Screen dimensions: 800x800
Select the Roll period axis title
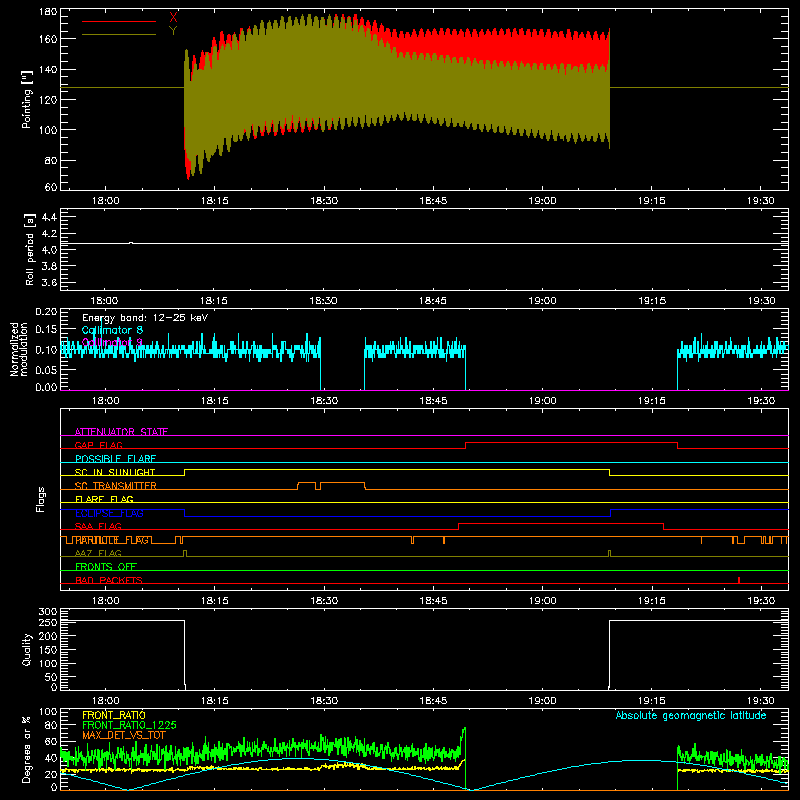pos(30,249)
